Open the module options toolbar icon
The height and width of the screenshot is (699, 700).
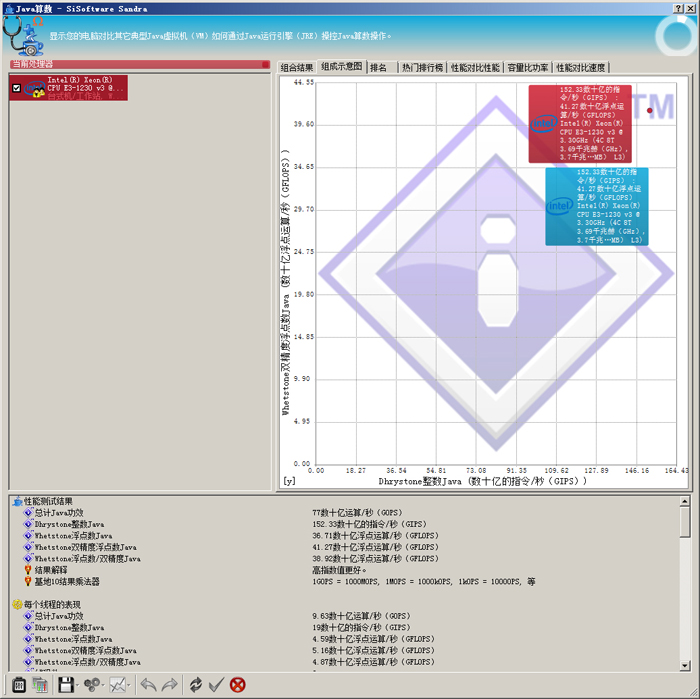click(x=19, y=684)
